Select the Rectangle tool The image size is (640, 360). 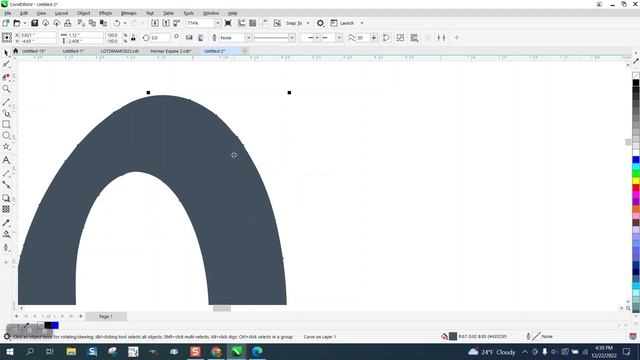(6, 124)
